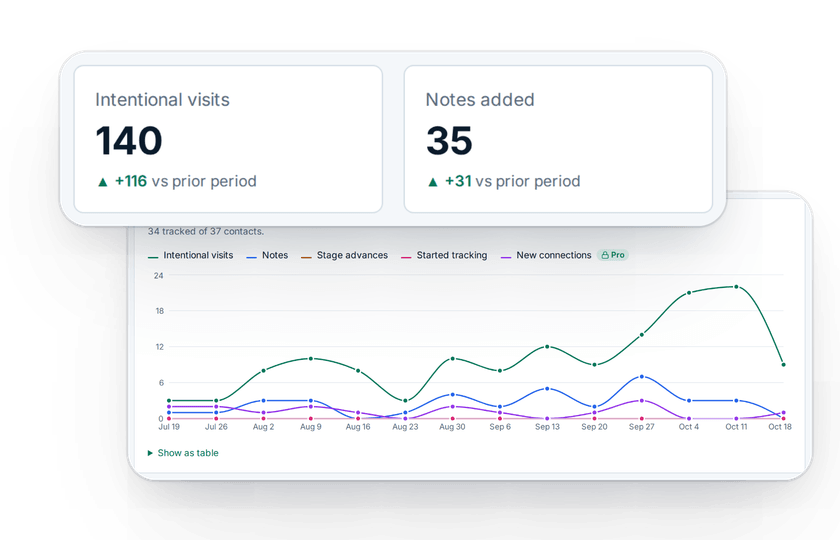Select the Sep 13 point on blue Notes line
The height and width of the screenshot is (540, 840).
tap(547, 388)
